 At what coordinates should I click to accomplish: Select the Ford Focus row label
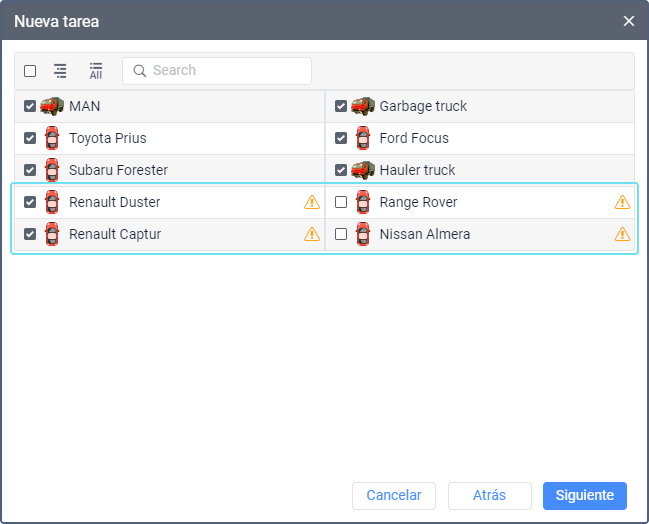(x=414, y=138)
